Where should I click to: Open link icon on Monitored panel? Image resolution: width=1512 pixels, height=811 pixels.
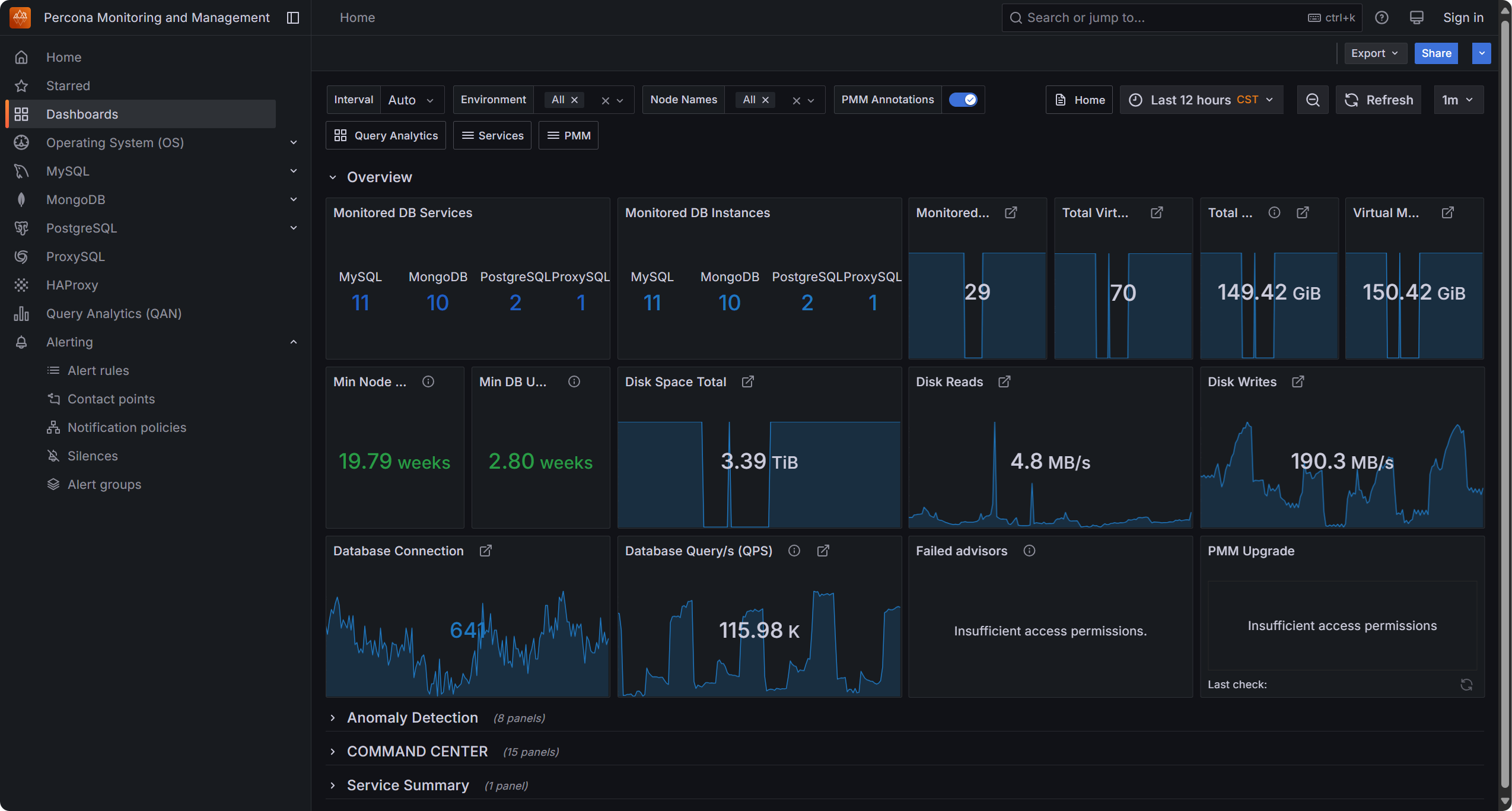(x=1011, y=212)
